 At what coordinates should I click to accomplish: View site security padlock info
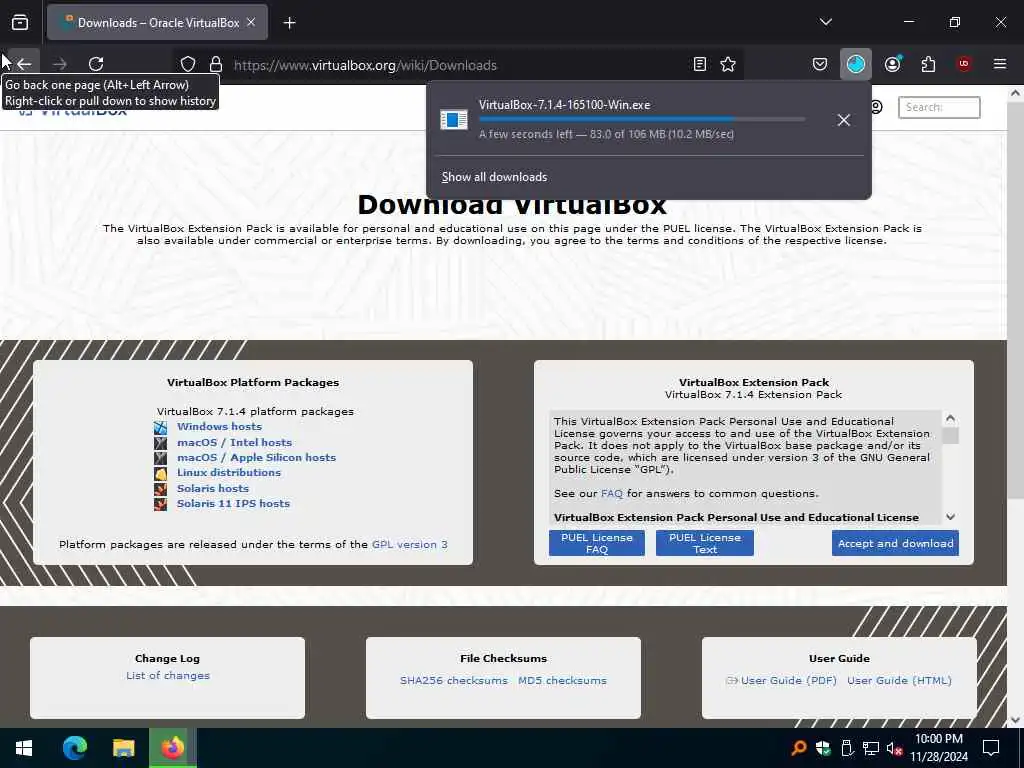click(x=216, y=64)
